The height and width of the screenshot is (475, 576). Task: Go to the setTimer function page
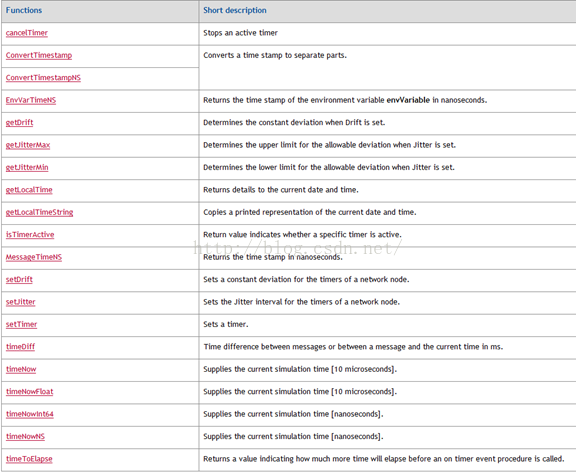[21, 324]
